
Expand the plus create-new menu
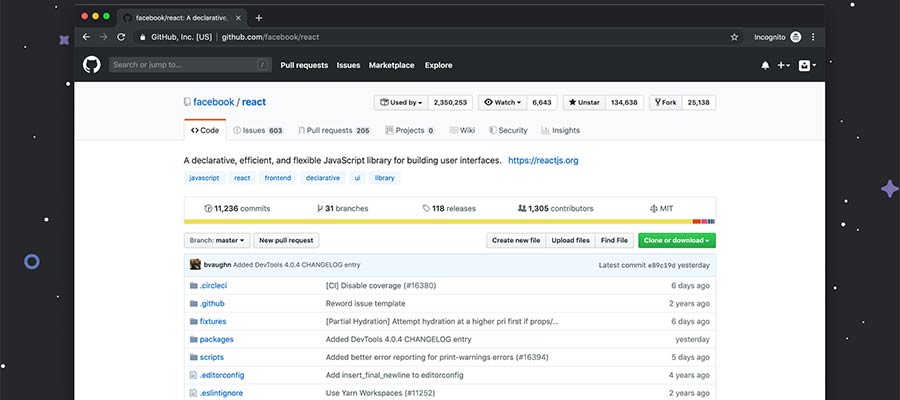[x=784, y=65]
